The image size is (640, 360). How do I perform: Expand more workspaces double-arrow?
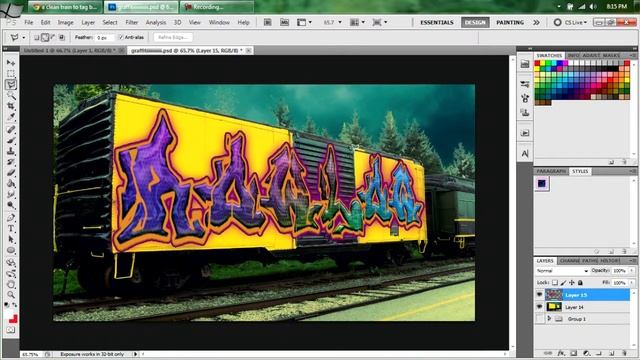pyautogui.click(x=536, y=22)
